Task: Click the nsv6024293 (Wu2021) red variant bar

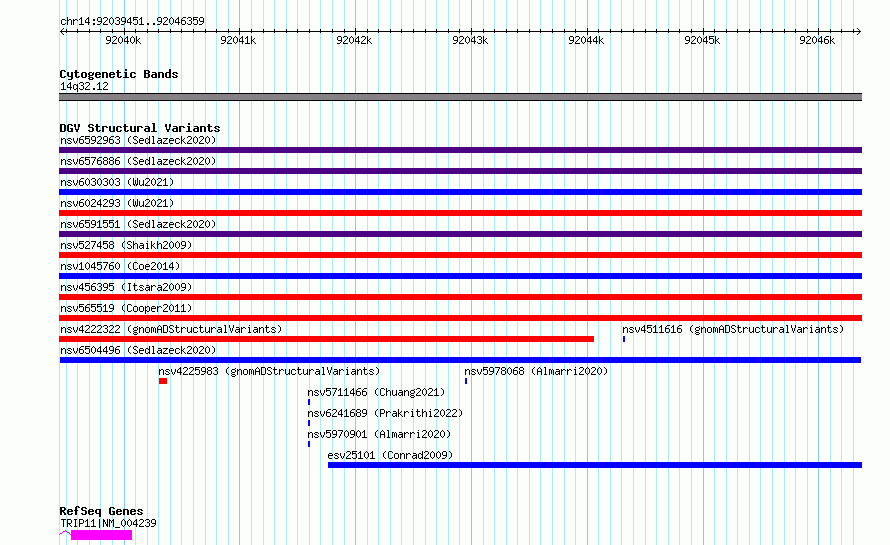Action: coord(460,213)
